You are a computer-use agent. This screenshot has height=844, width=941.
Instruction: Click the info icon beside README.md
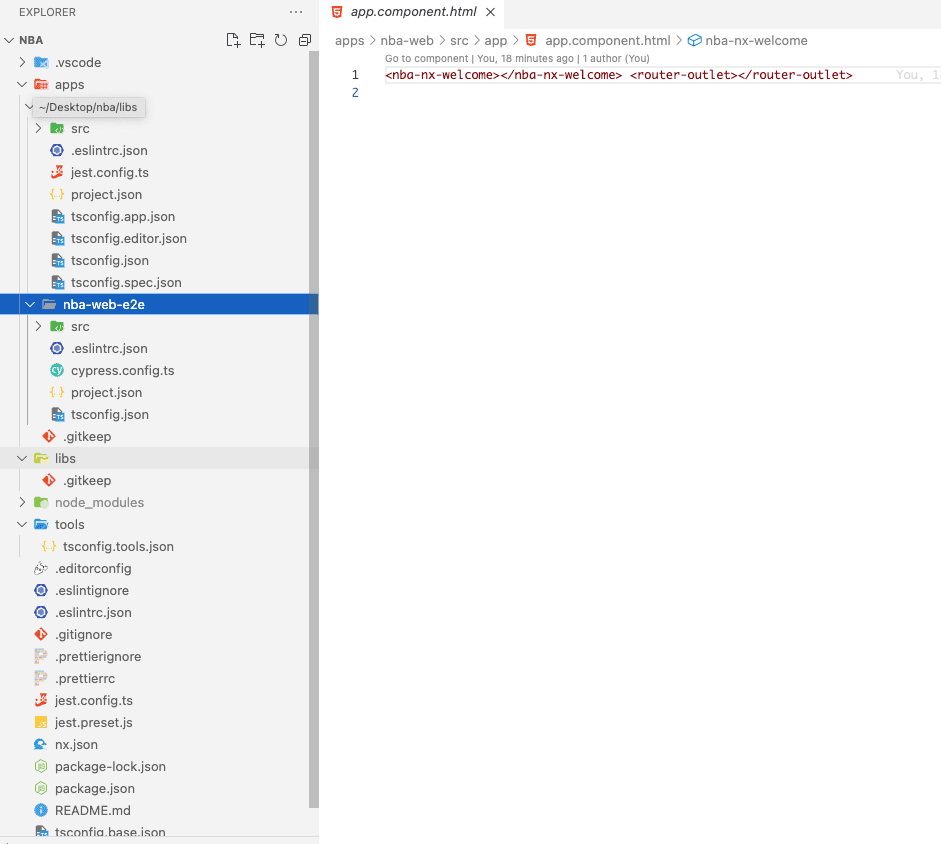(x=41, y=810)
